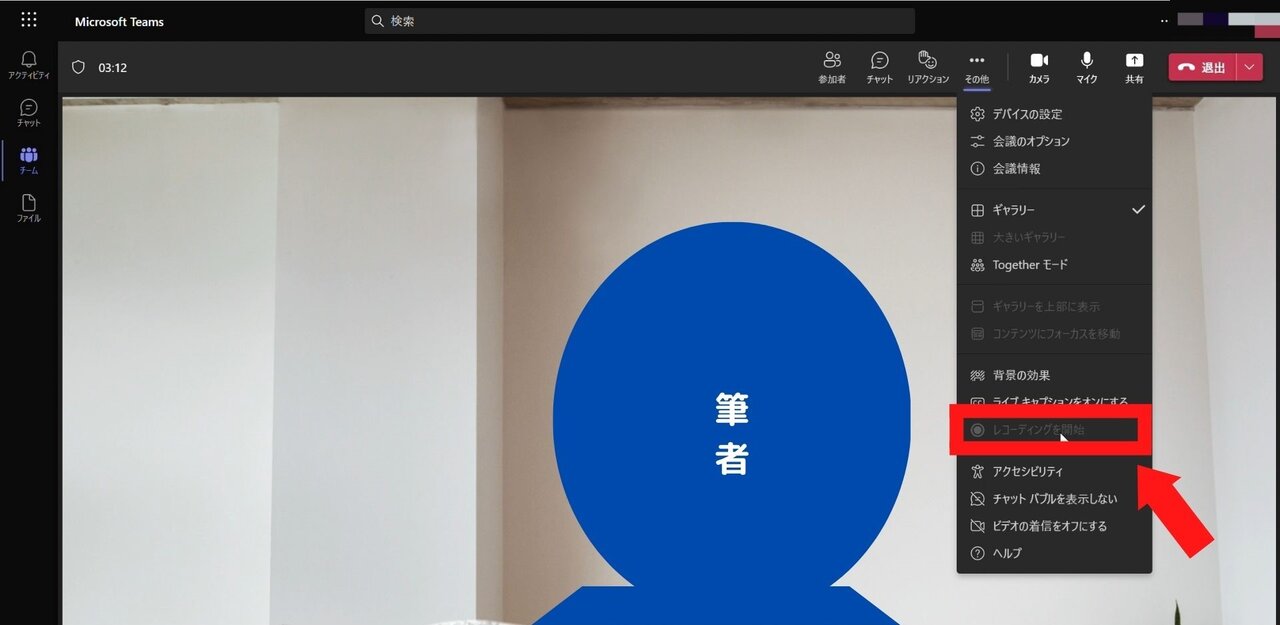Open Files (ファイル) in the sidebar
The width and height of the screenshot is (1280, 625).
pyautogui.click(x=29, y=208)
